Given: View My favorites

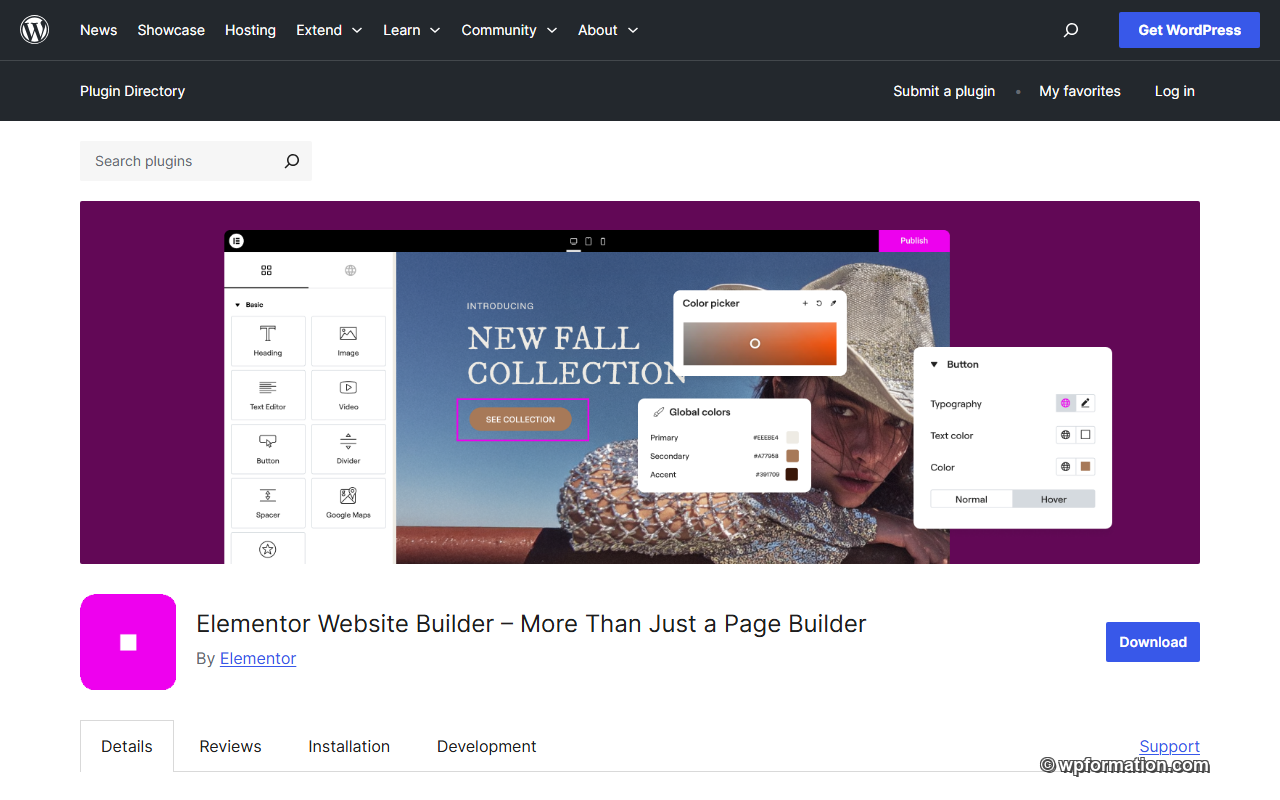Looking at the screenshot, I should 1080,91.
